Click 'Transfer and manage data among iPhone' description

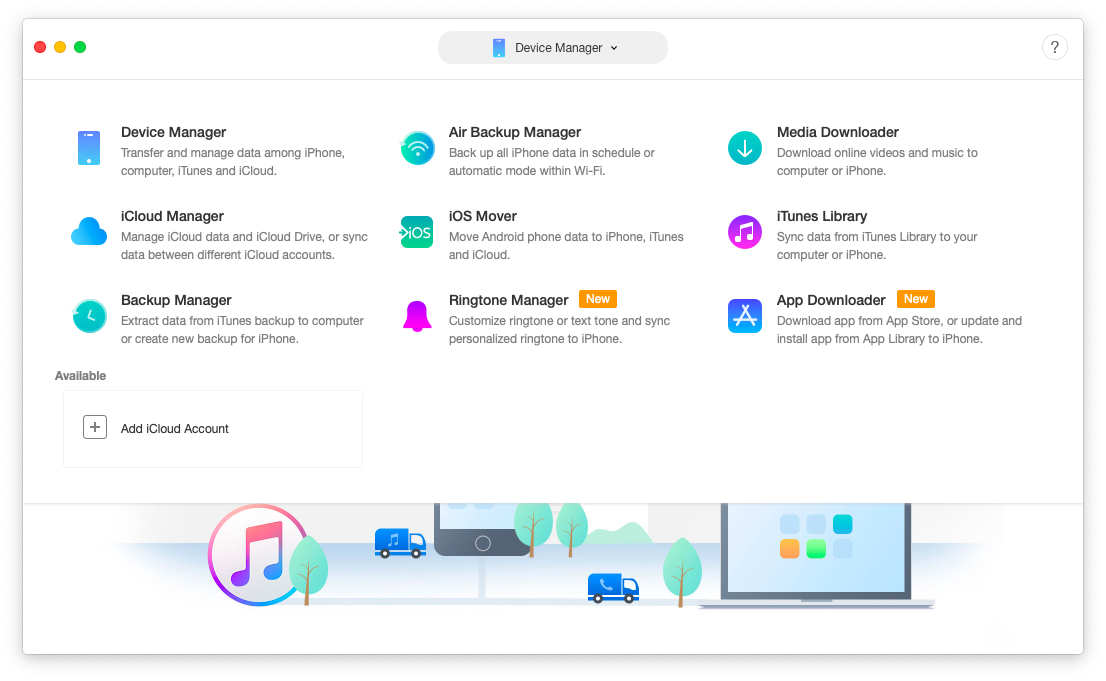(x=233, y=162)
